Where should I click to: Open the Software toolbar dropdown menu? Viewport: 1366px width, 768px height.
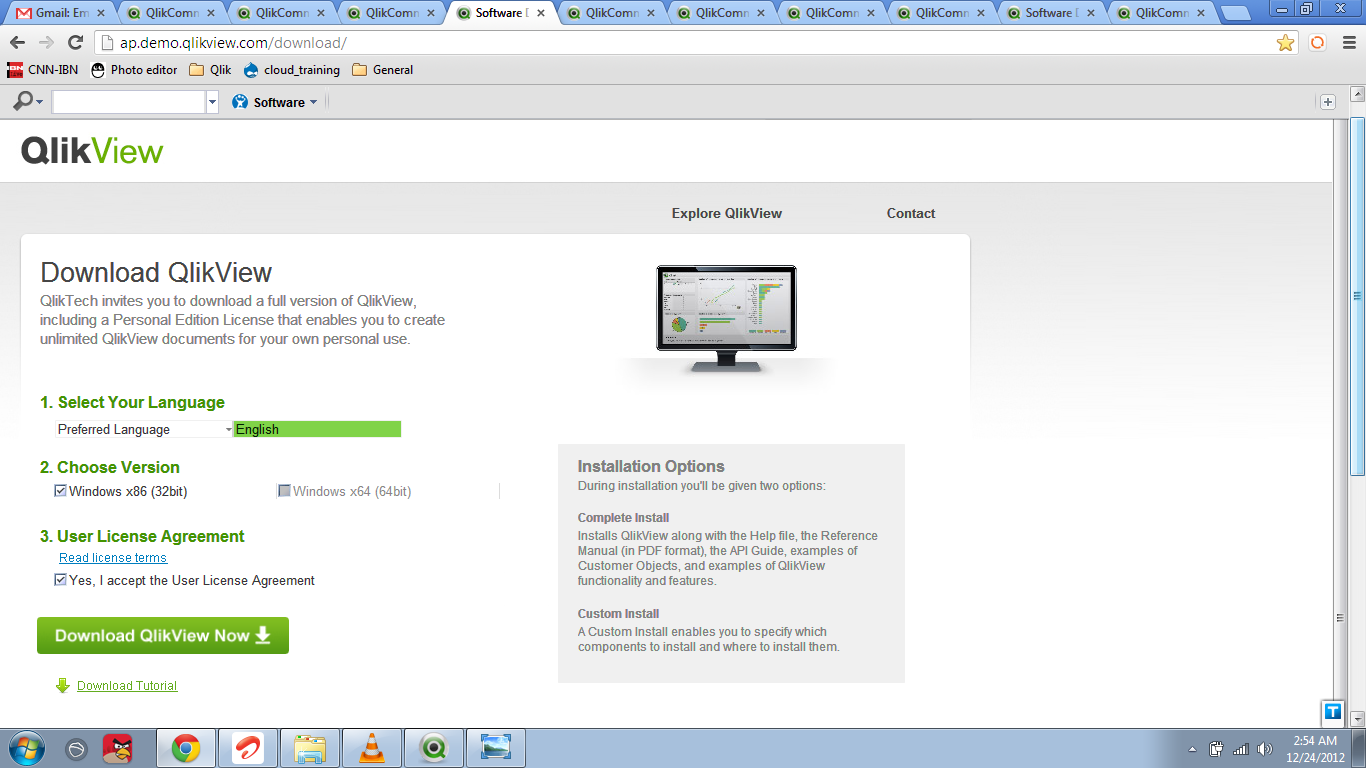point(274,102)
